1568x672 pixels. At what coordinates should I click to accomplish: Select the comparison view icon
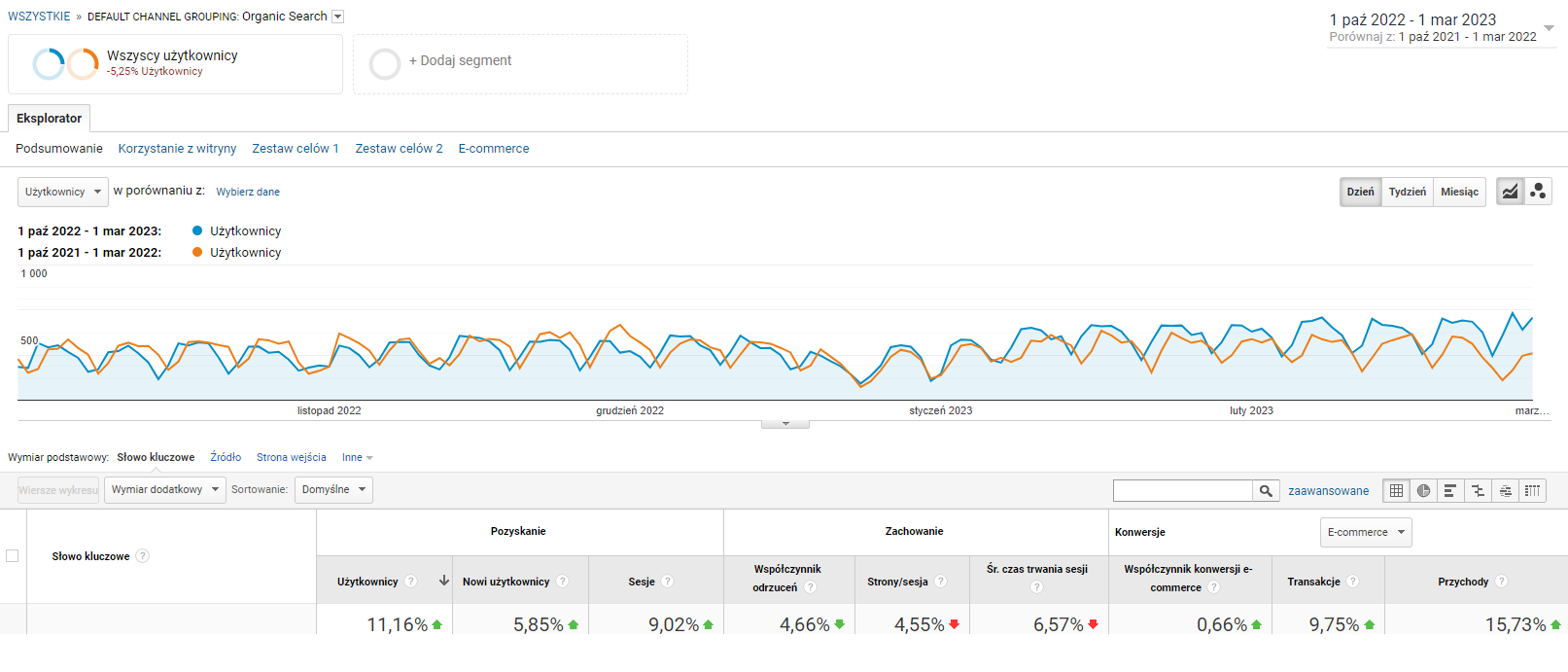click(1478, 491)
